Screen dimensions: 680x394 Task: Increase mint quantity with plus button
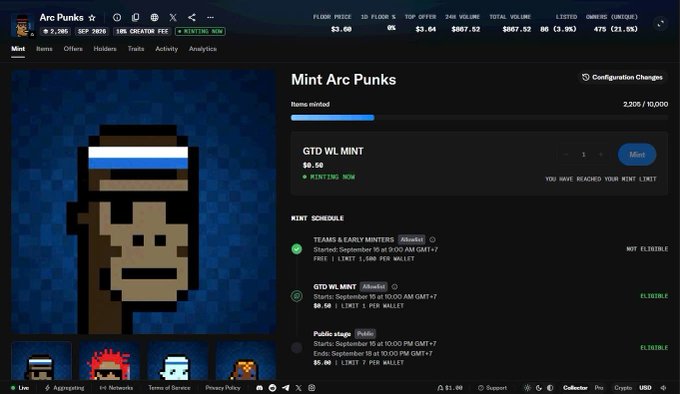tap(601, 155)
